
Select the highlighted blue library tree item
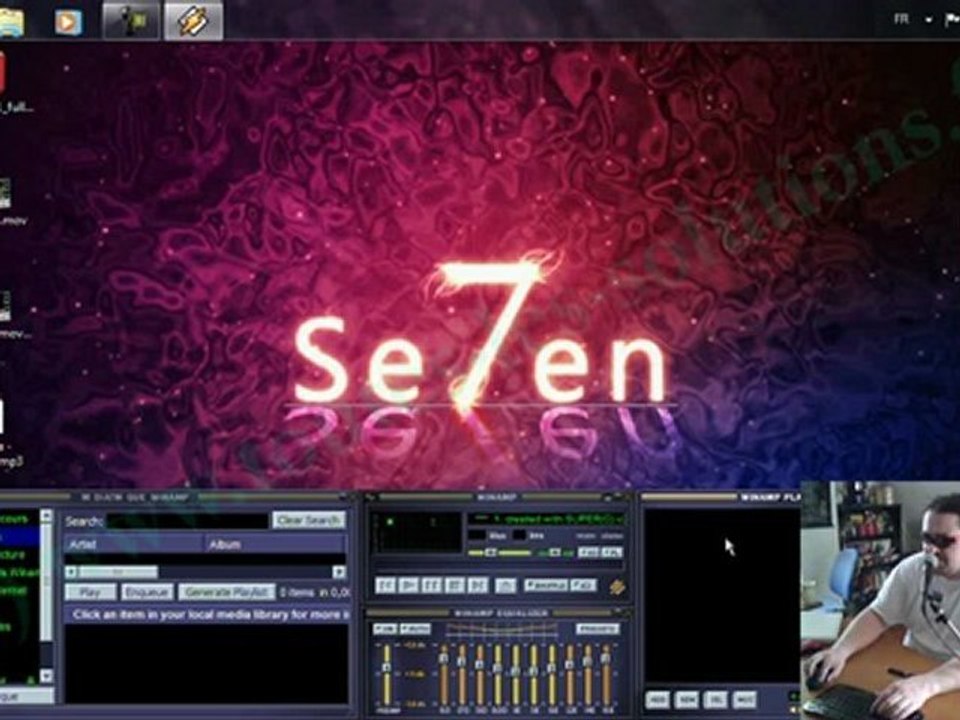[19, 536]
